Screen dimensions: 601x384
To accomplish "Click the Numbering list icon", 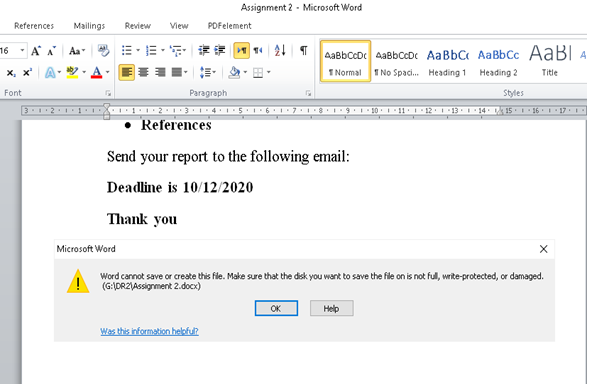I will 151,50.
